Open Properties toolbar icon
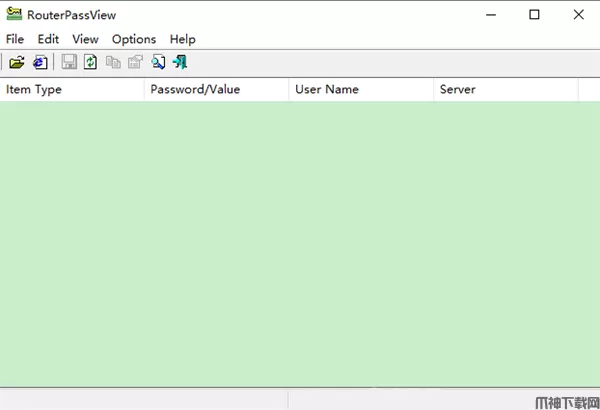This screenshot has height=410, width=600. (135, 62)
